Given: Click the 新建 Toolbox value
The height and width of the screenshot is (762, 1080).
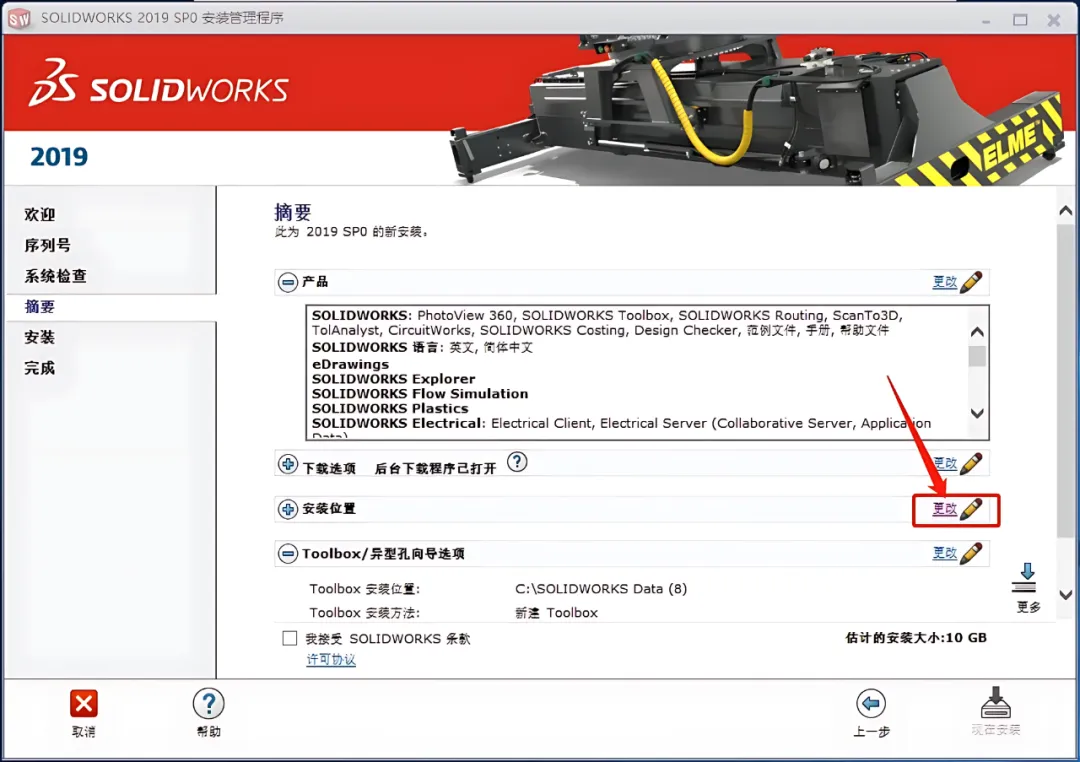Looking at the screenshot, I should tap(557, 612).
